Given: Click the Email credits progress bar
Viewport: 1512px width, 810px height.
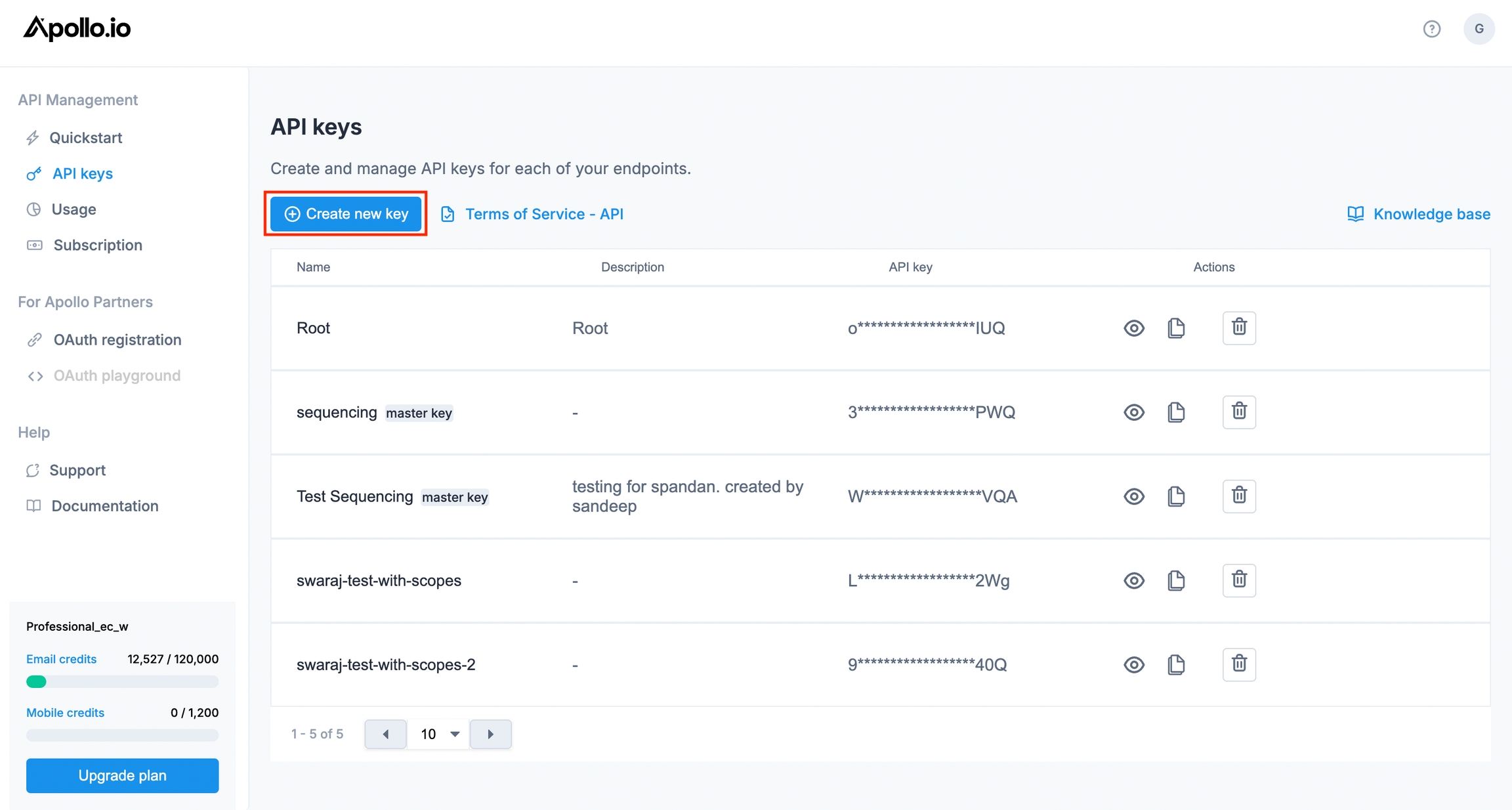Looking at the screenshot, I should coord(122,681).
